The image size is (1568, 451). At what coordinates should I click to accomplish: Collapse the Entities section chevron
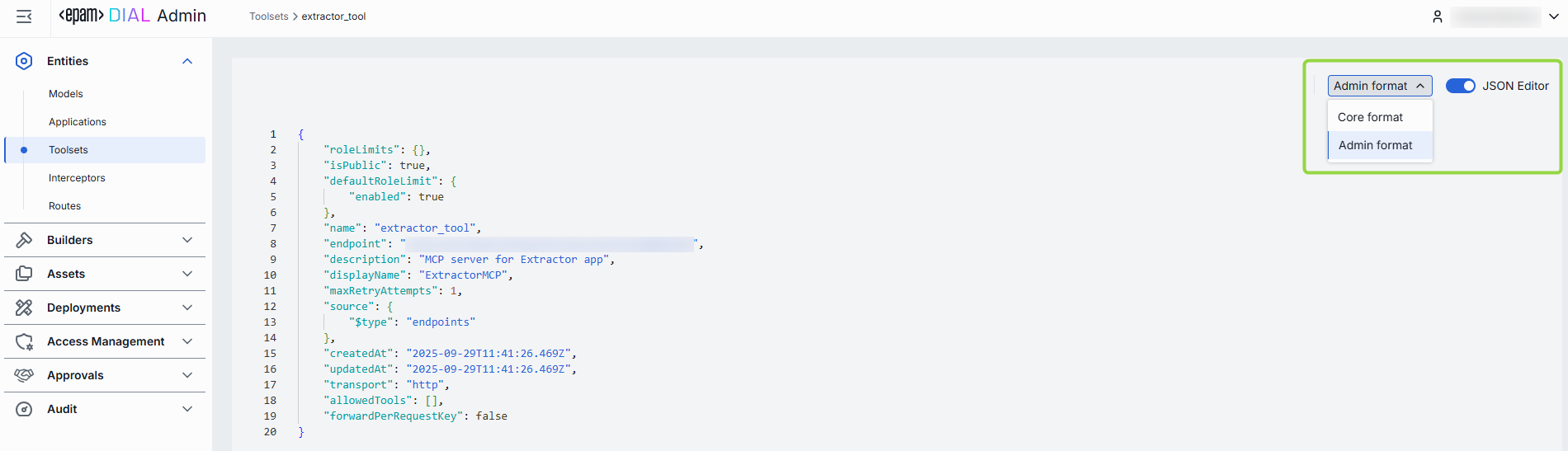click(x=187, y=61)
